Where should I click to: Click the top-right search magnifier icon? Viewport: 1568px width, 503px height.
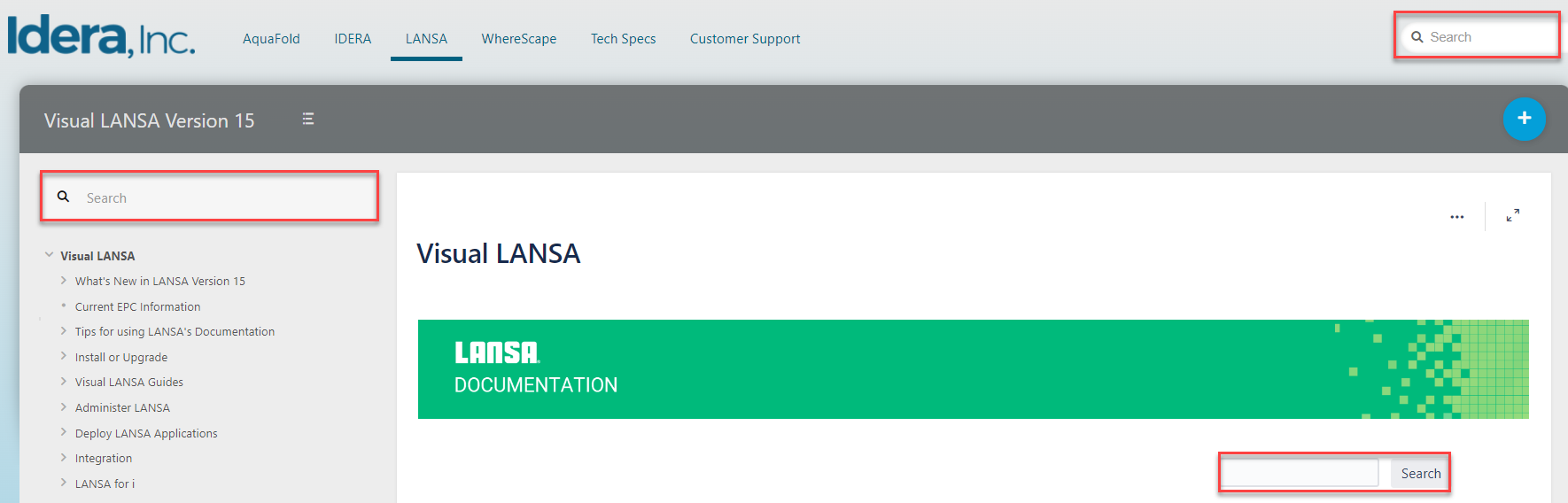1417,37
